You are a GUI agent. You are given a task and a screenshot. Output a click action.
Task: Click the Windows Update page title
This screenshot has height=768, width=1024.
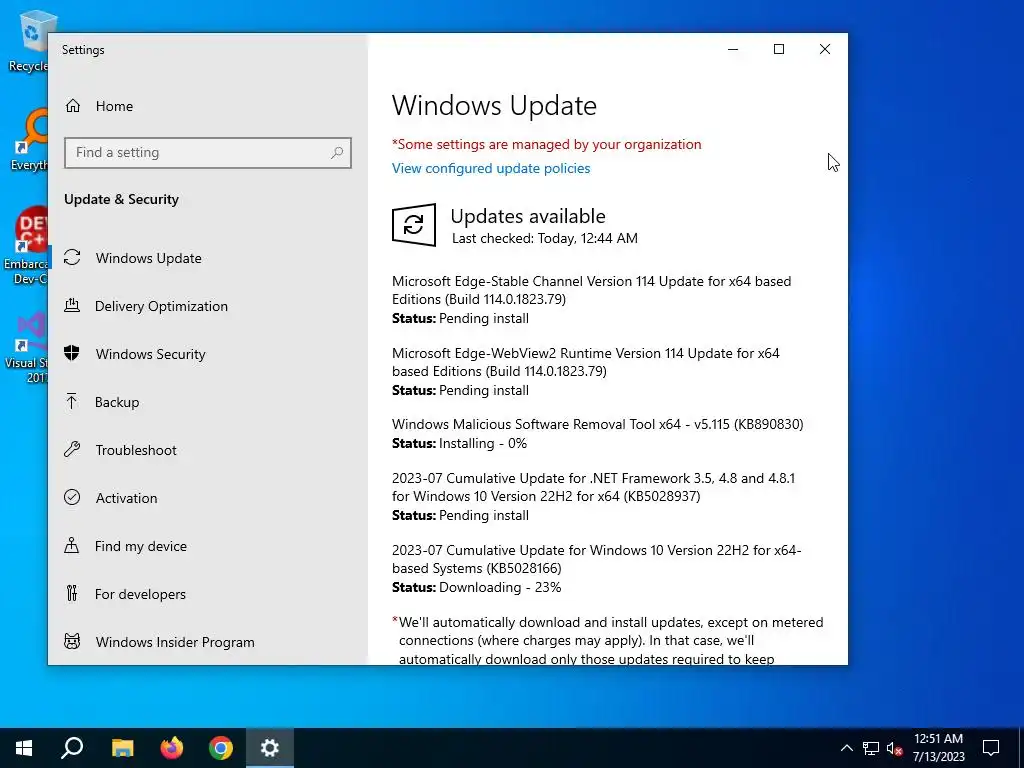click(x=494, y=106)
